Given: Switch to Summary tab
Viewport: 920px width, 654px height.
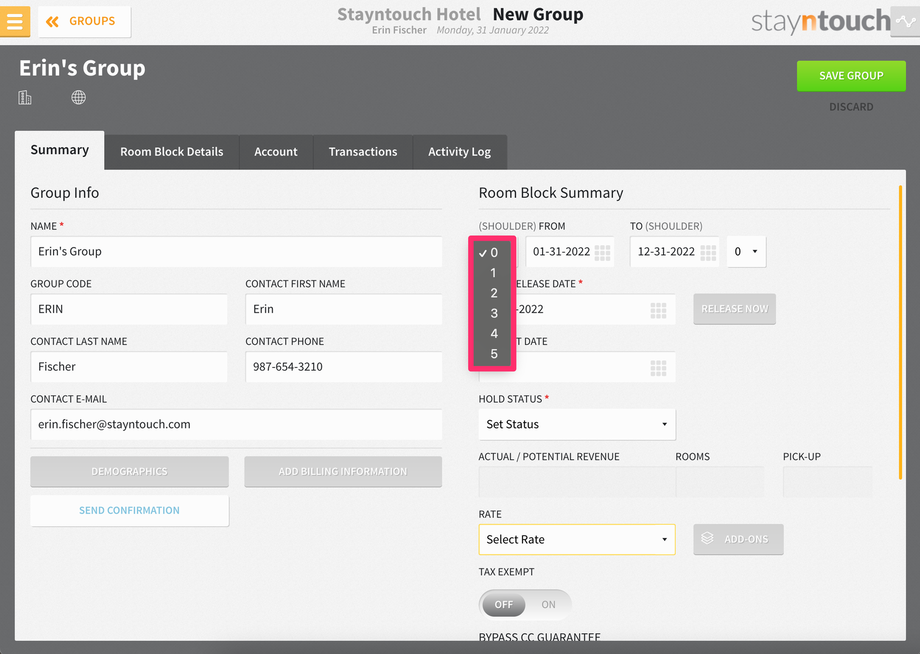Looking at the screenshot, I should pyautogui.click(x=60, y=150).
